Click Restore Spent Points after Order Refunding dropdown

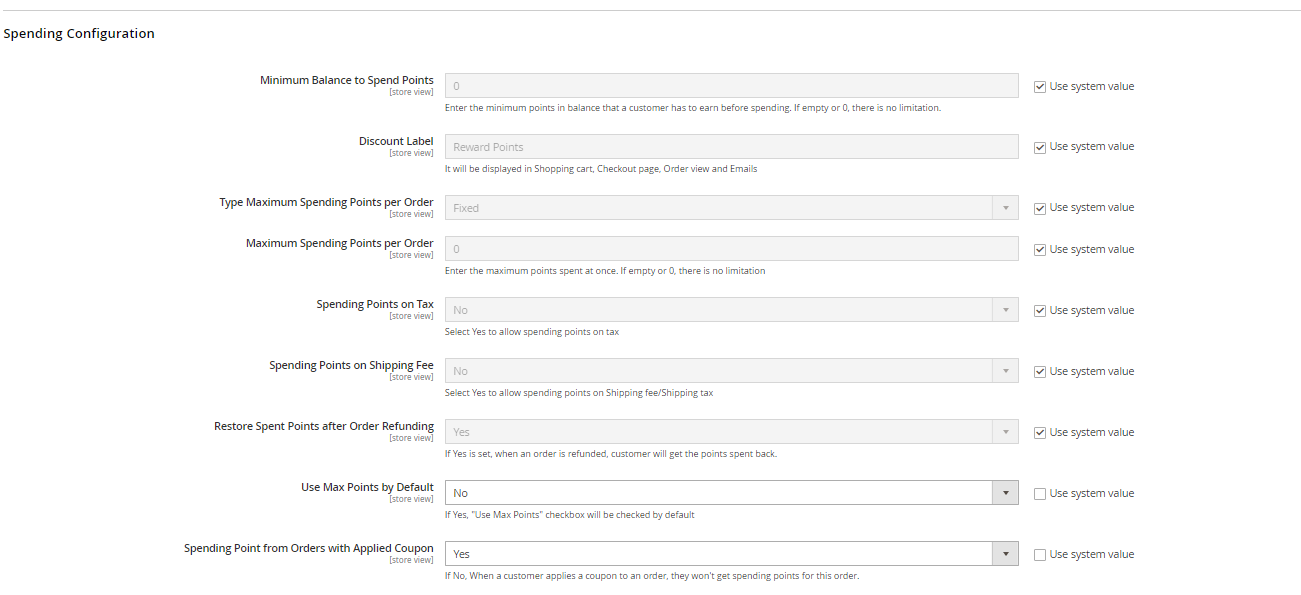coord(731,432)
